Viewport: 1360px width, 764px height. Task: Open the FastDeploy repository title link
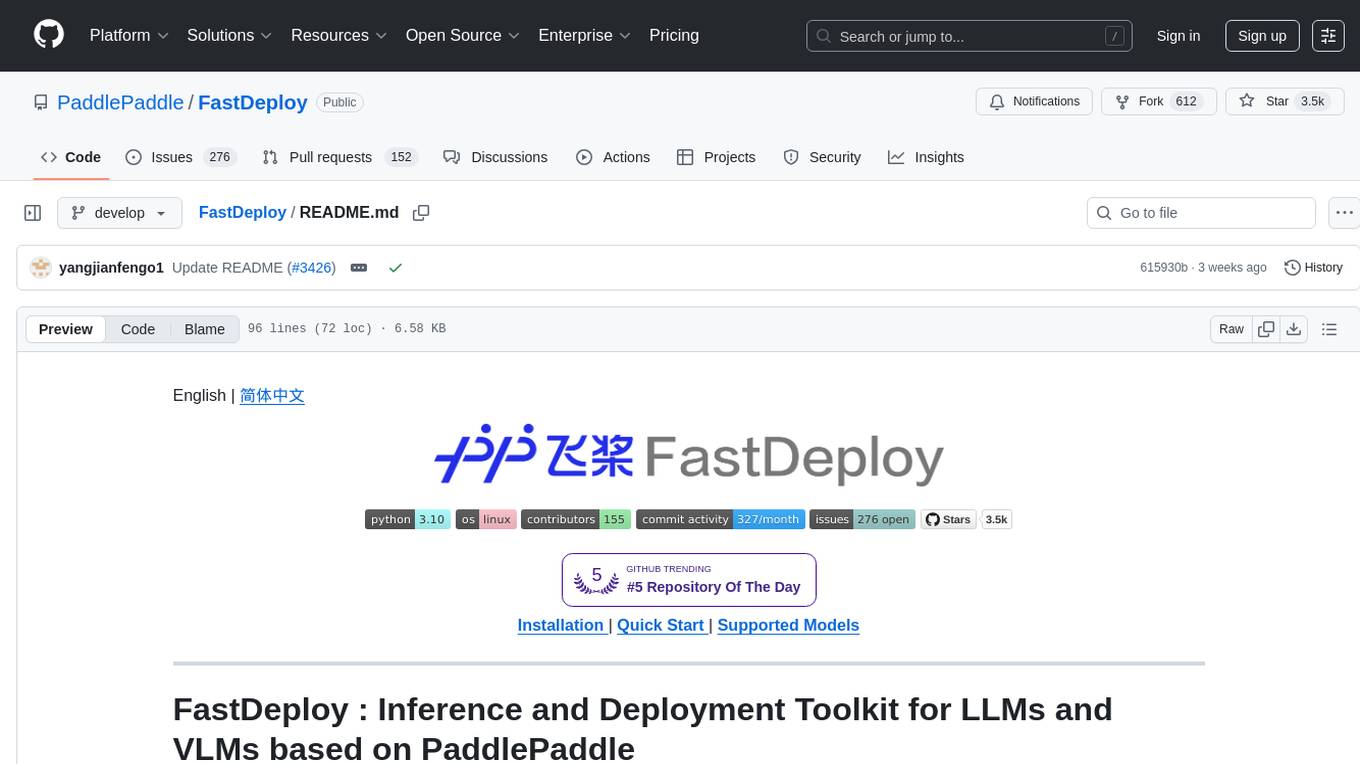click(253, 102)
